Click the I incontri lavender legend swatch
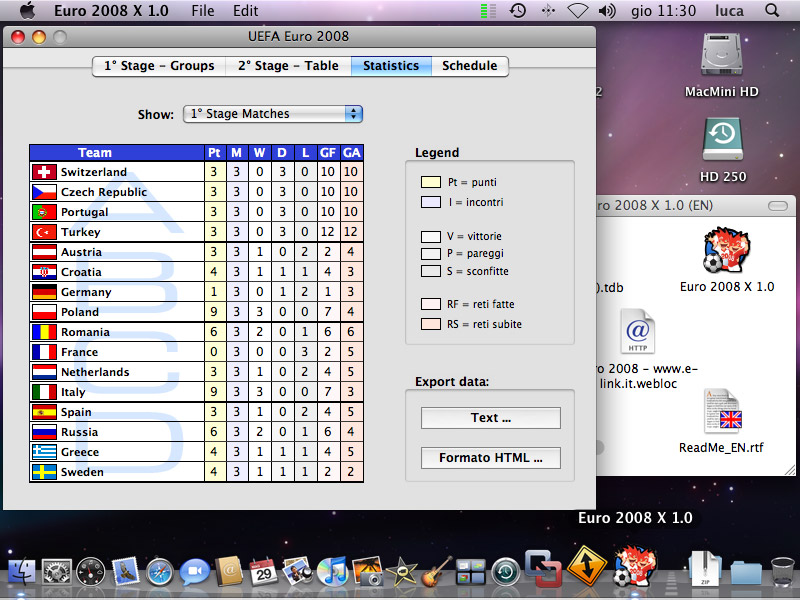The width and height of the screenshot is (800, 600). click(431, 202)
